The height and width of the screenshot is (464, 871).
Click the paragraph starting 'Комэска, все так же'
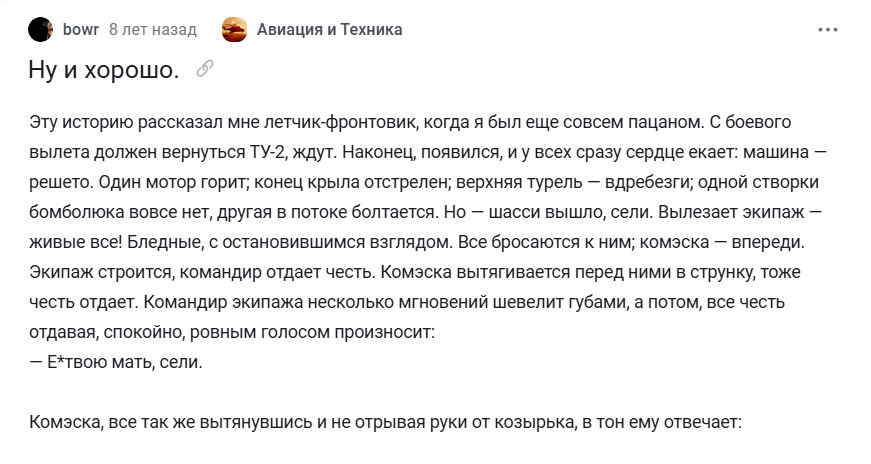386,422
